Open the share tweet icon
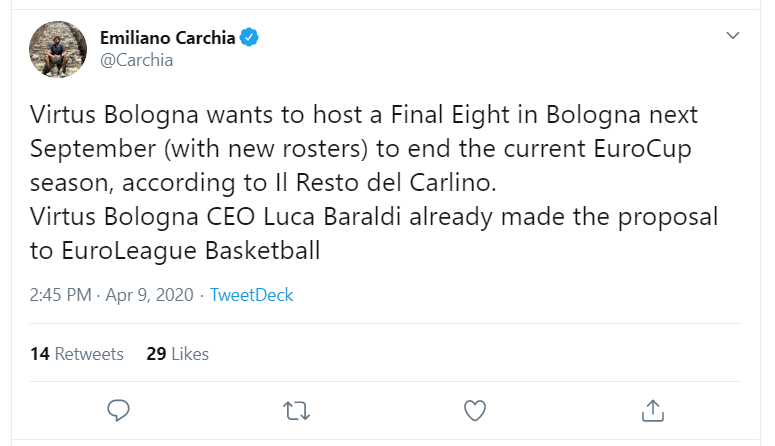The image size is (775, 446). (x=652, y=409)
